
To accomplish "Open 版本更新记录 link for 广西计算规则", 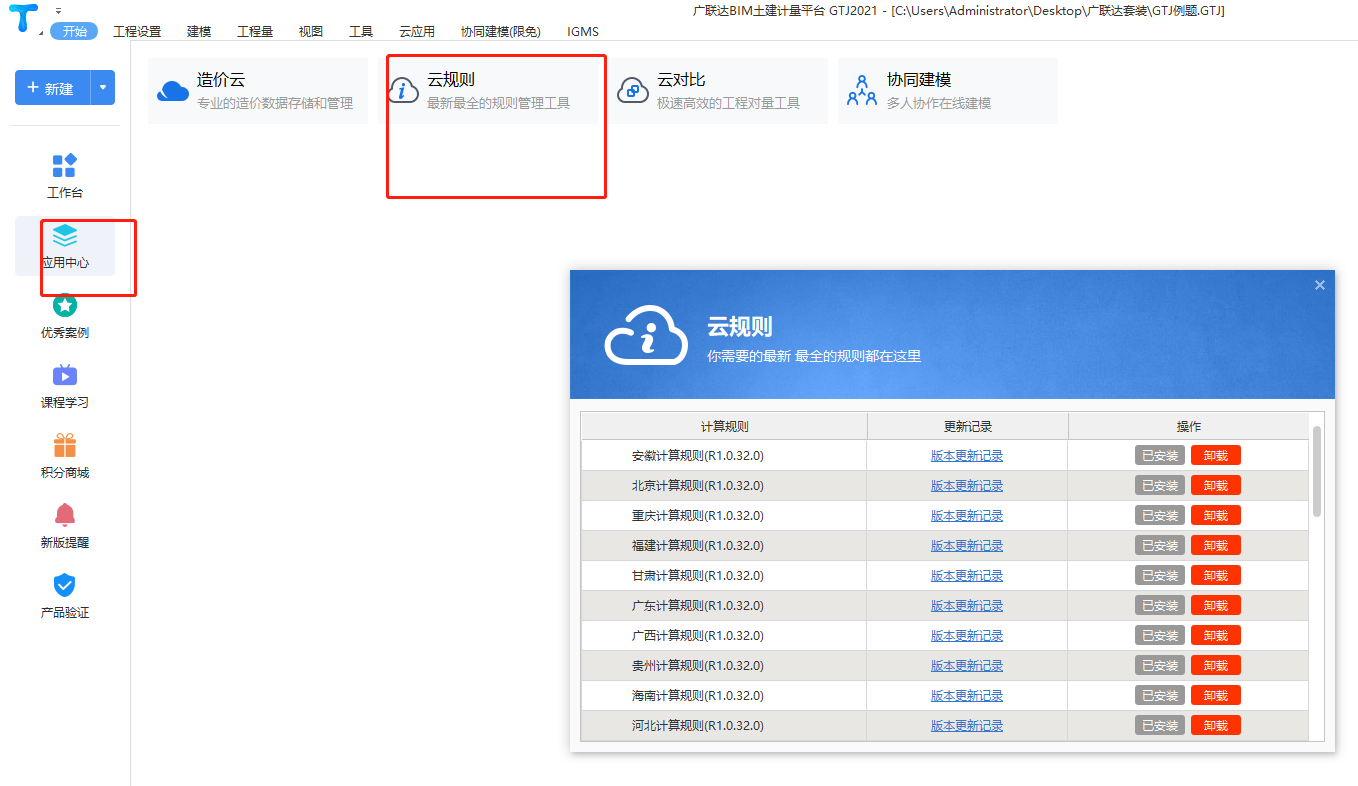I will point(967,636).
